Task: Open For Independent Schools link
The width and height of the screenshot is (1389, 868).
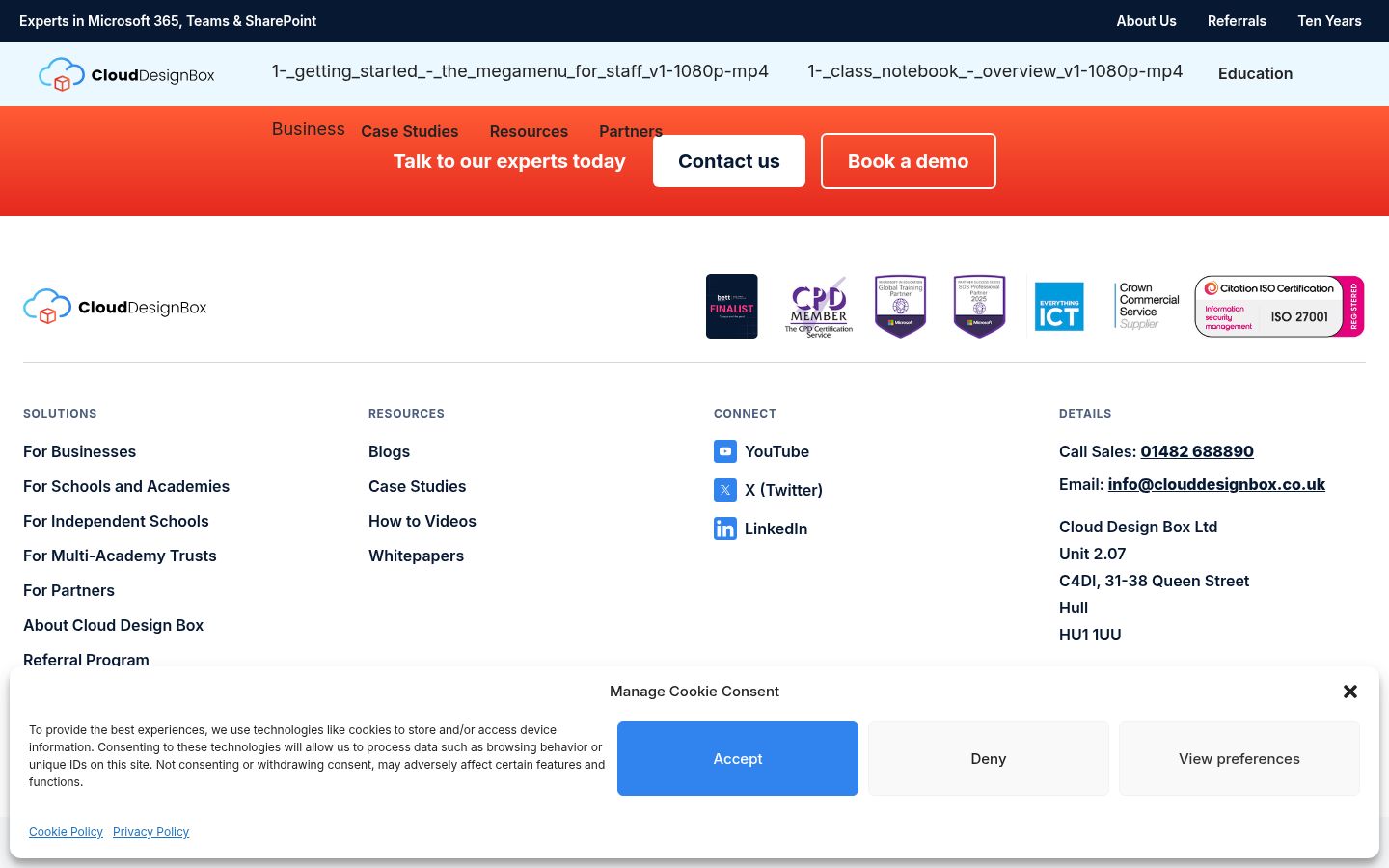Action: pyautogui.click(x=116, y=521)
